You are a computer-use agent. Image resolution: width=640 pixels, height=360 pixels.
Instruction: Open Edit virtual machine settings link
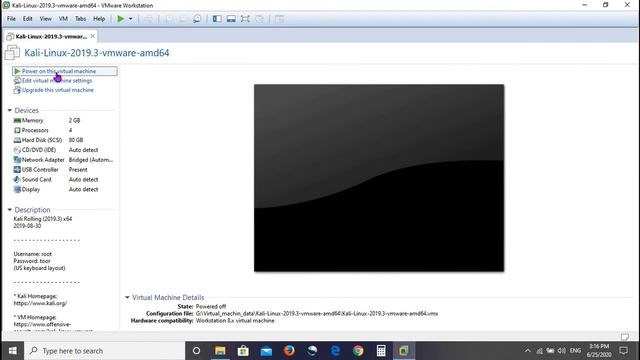(57, 80)
